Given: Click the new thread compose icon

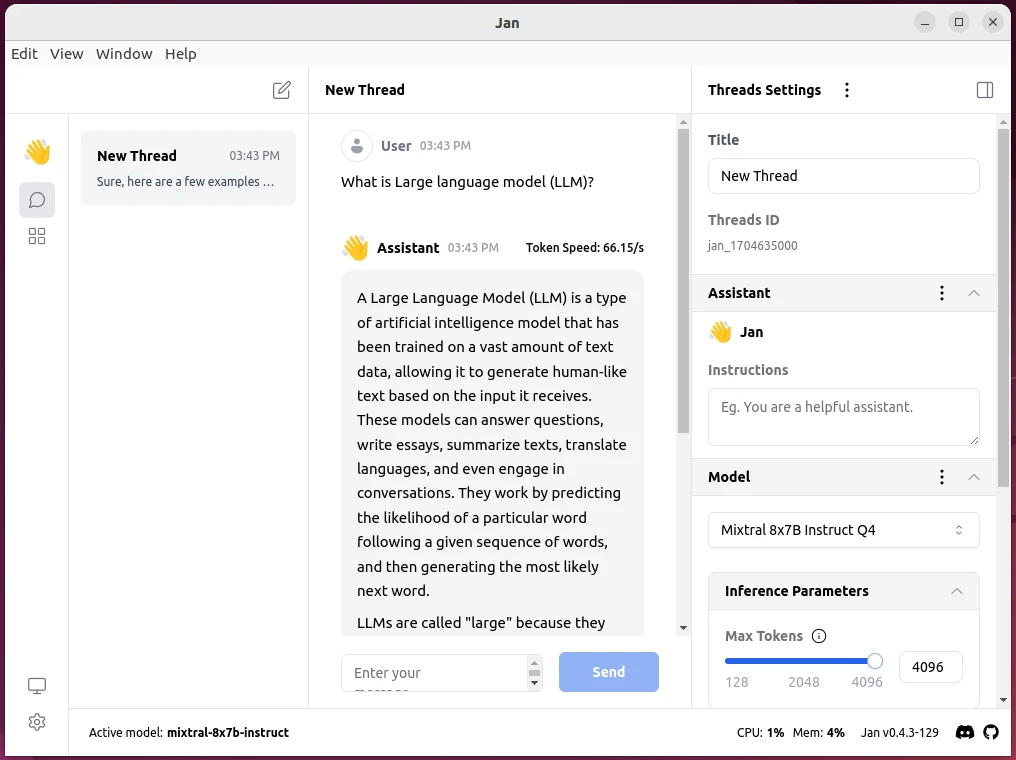Looking at the screenshot, I should tap(282, 90).
